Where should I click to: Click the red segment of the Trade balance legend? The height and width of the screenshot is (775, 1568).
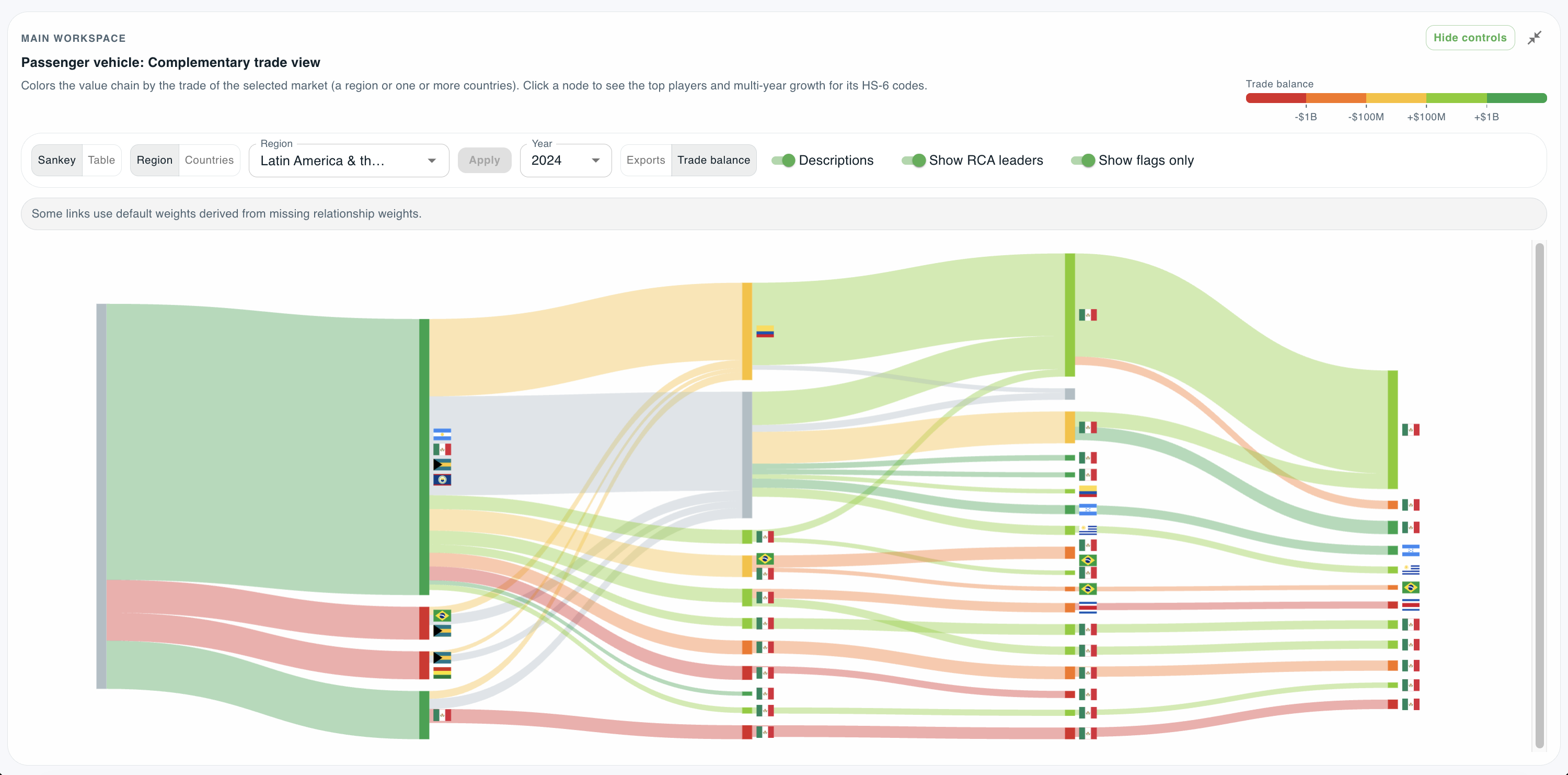click(1276, 98)
